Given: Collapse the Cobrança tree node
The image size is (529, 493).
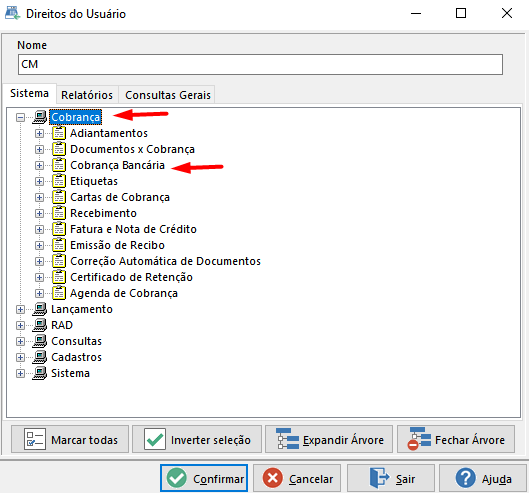Looking at the screenshot, I should 20,117.
